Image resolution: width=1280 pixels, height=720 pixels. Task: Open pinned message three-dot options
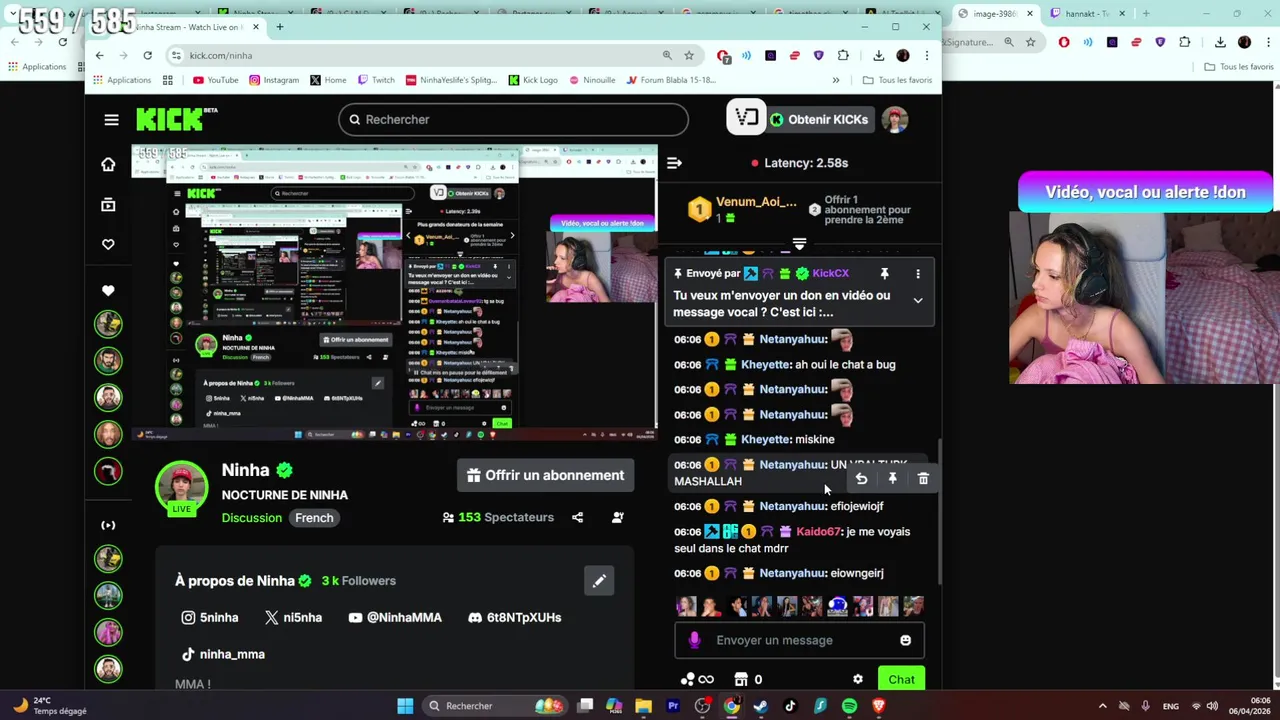point(917,273)
